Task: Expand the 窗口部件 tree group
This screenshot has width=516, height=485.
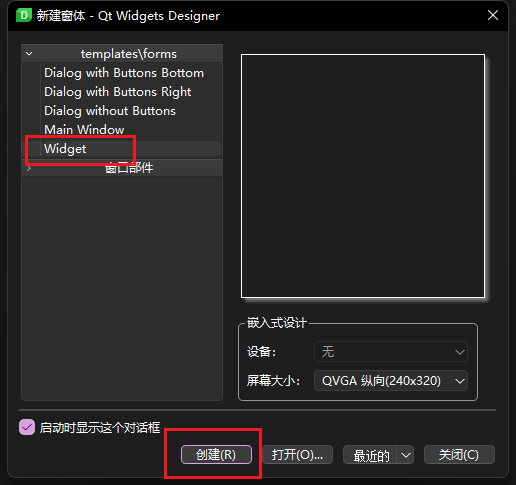Action: [29, 168]
